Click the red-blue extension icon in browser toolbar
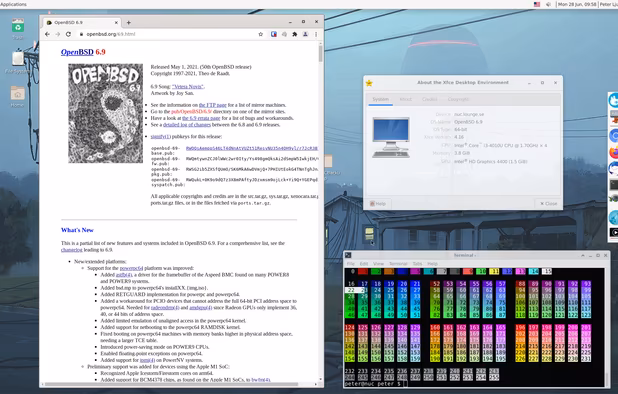 274,34
